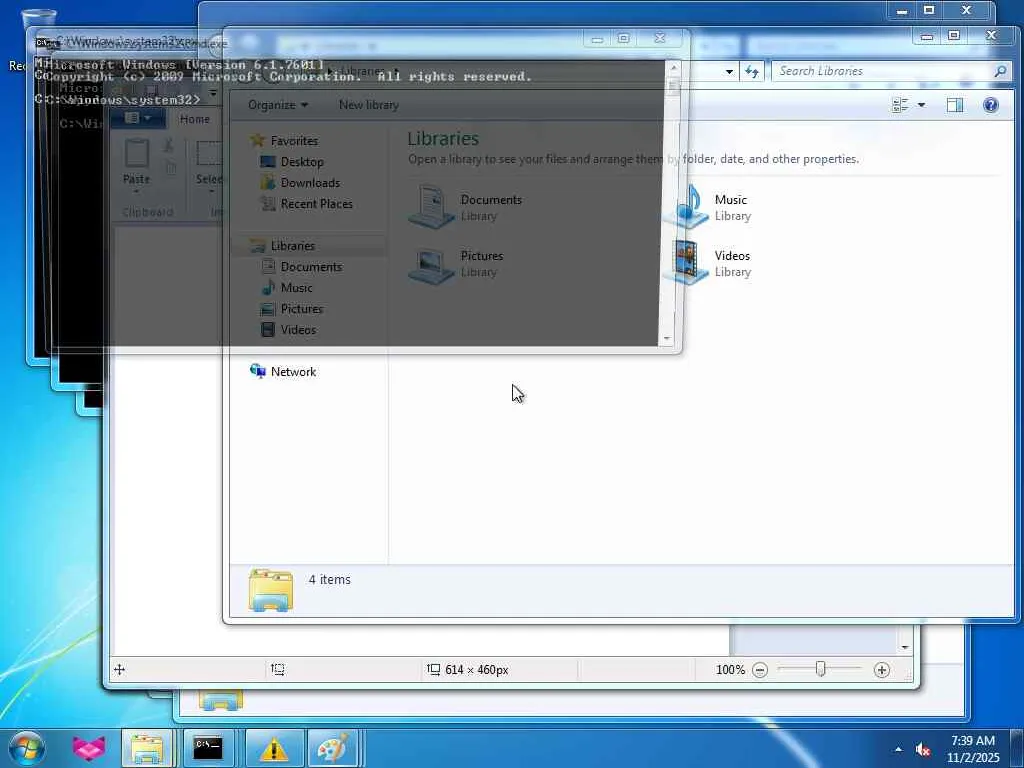The image size is (1024, 768).
Task: Click the Libraries heading text
Action: point(443,138)
